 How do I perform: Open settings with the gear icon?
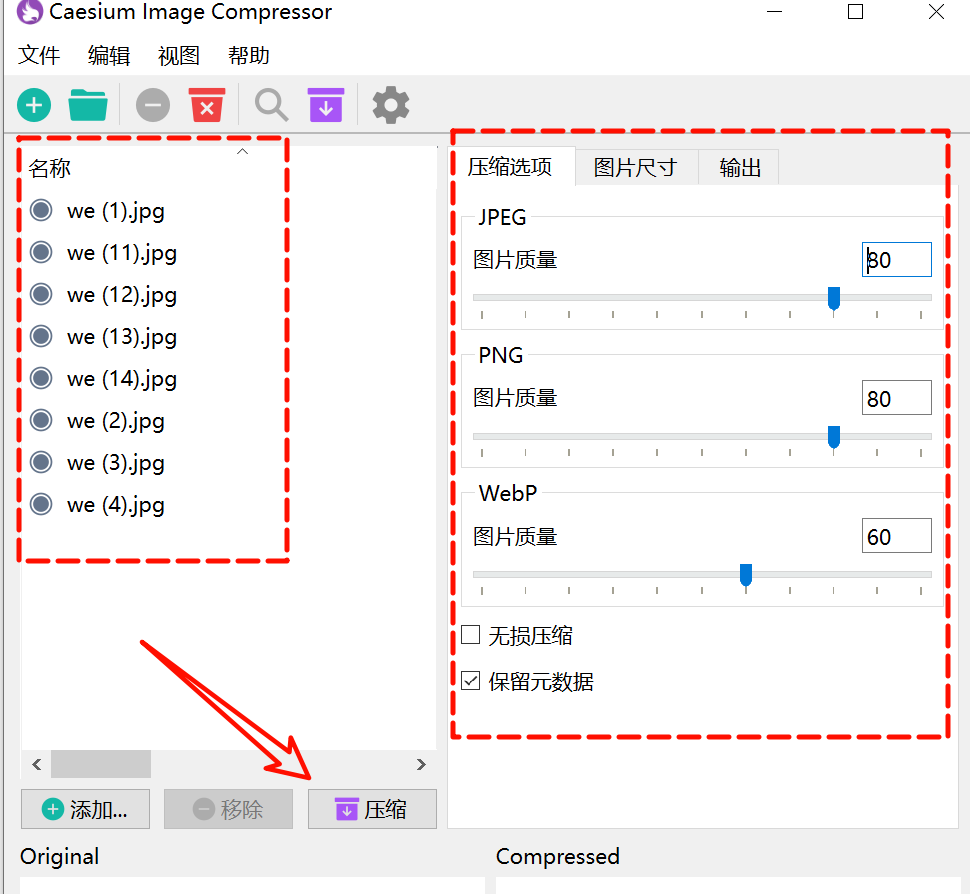click(x=390, y=105)
